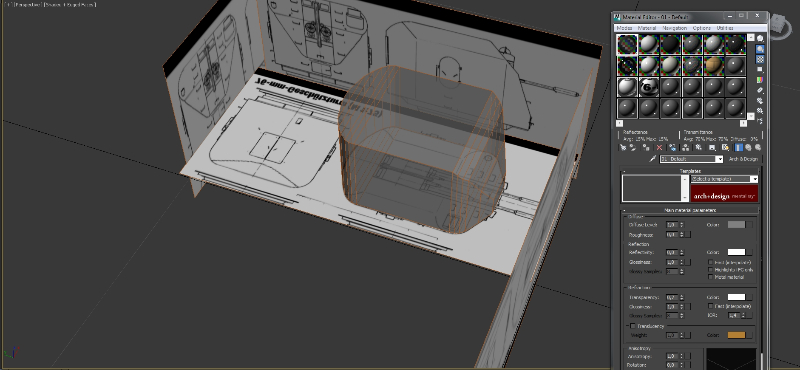The image size is (800, 370).
Task: Toggle checkered background icon for sample slots
Action: (x=760, y=59)
